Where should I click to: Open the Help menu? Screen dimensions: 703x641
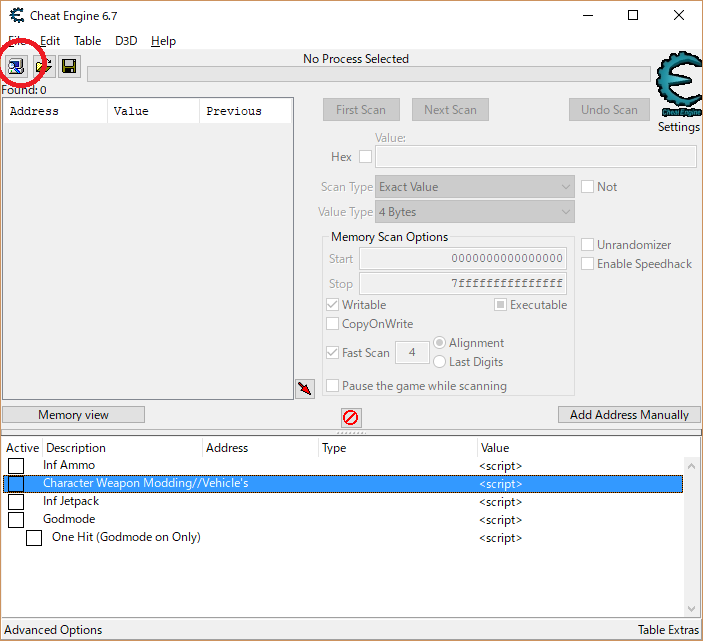[x=163, y=41]
